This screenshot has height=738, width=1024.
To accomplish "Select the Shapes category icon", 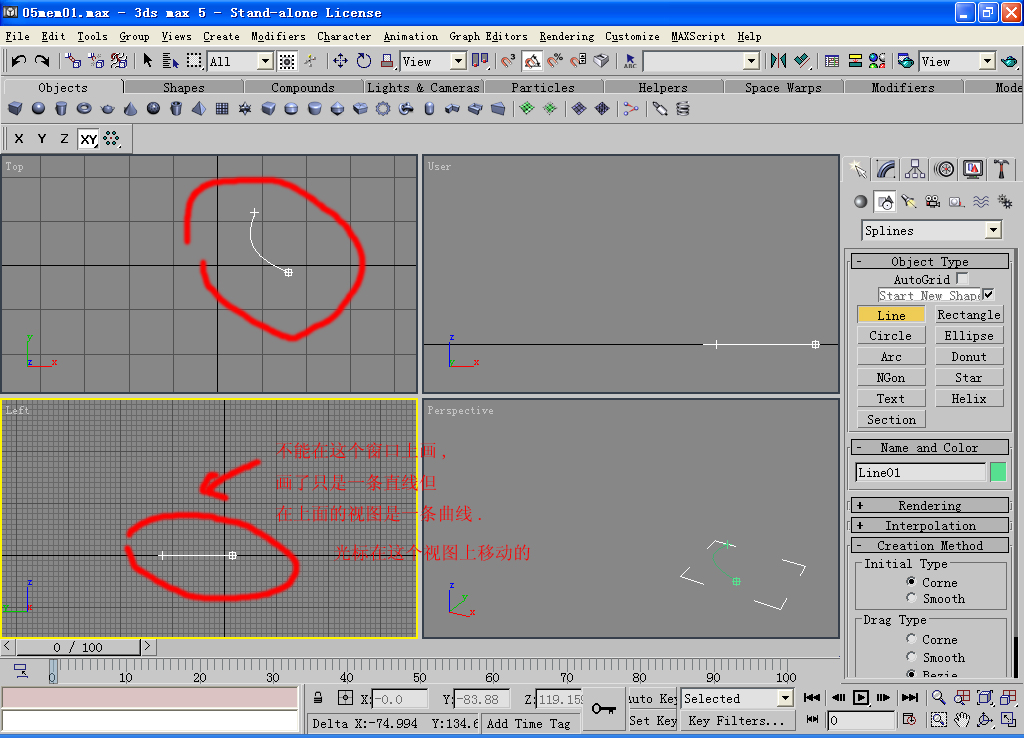I will click(885, 202).
